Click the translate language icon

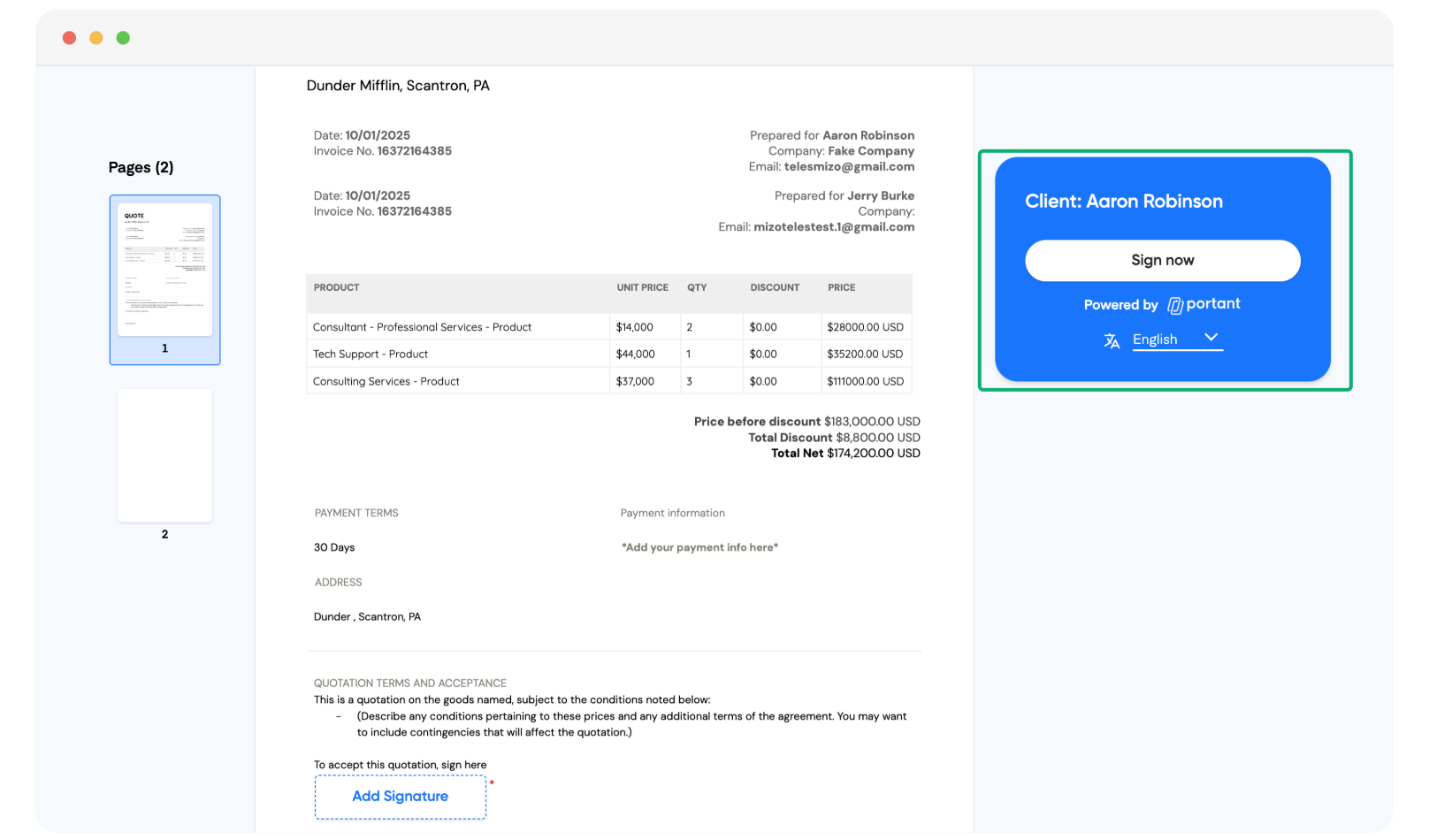pos(1112,341)
